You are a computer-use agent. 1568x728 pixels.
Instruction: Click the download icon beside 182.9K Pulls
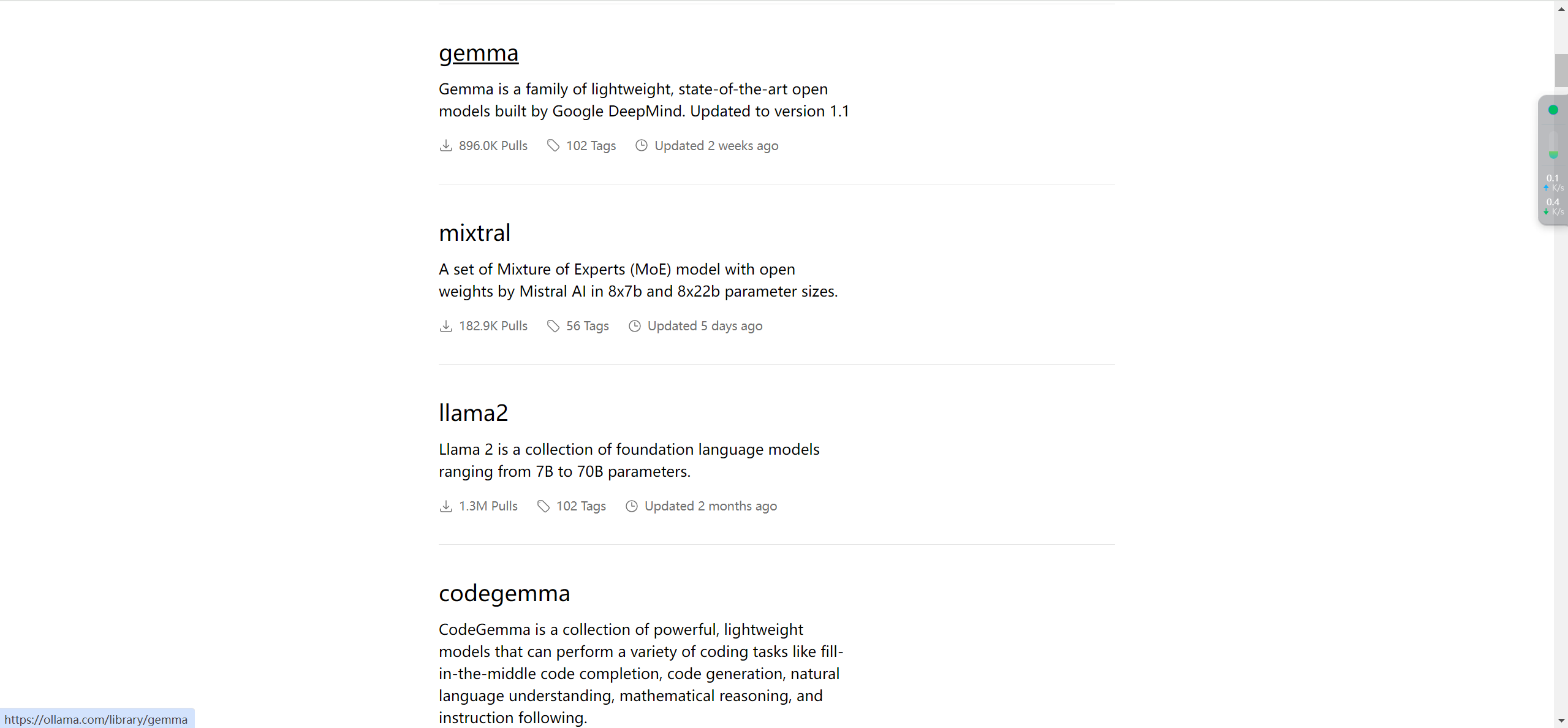[446, 326]
